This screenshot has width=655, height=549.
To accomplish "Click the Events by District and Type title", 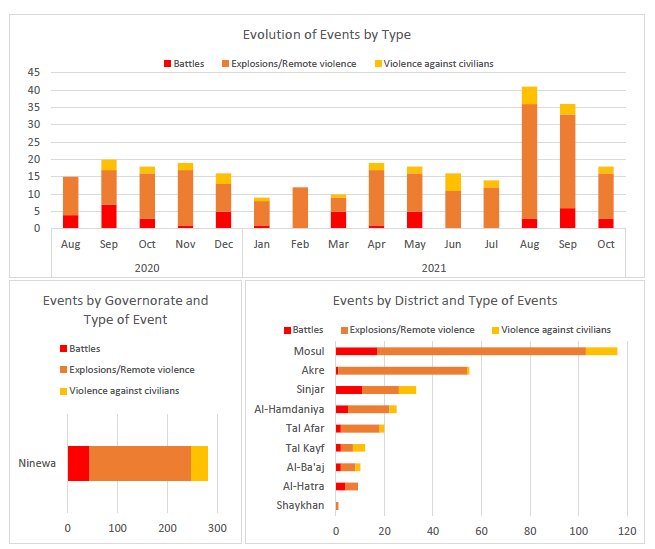I will (x=444, y=301).
